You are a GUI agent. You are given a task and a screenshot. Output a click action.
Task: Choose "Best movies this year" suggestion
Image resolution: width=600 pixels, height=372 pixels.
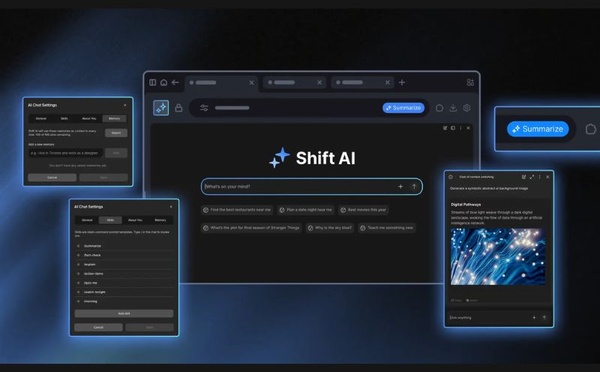pos(363,210)
